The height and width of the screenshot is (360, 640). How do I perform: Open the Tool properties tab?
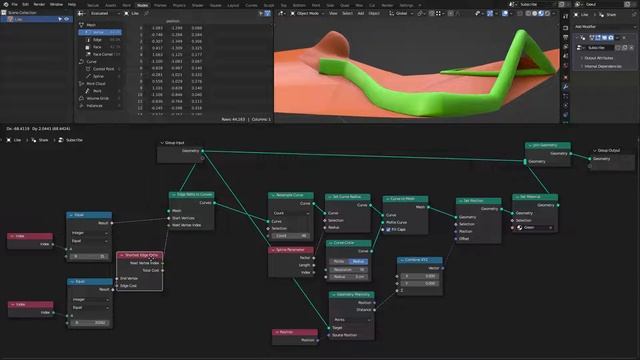(x=565, y=17)
